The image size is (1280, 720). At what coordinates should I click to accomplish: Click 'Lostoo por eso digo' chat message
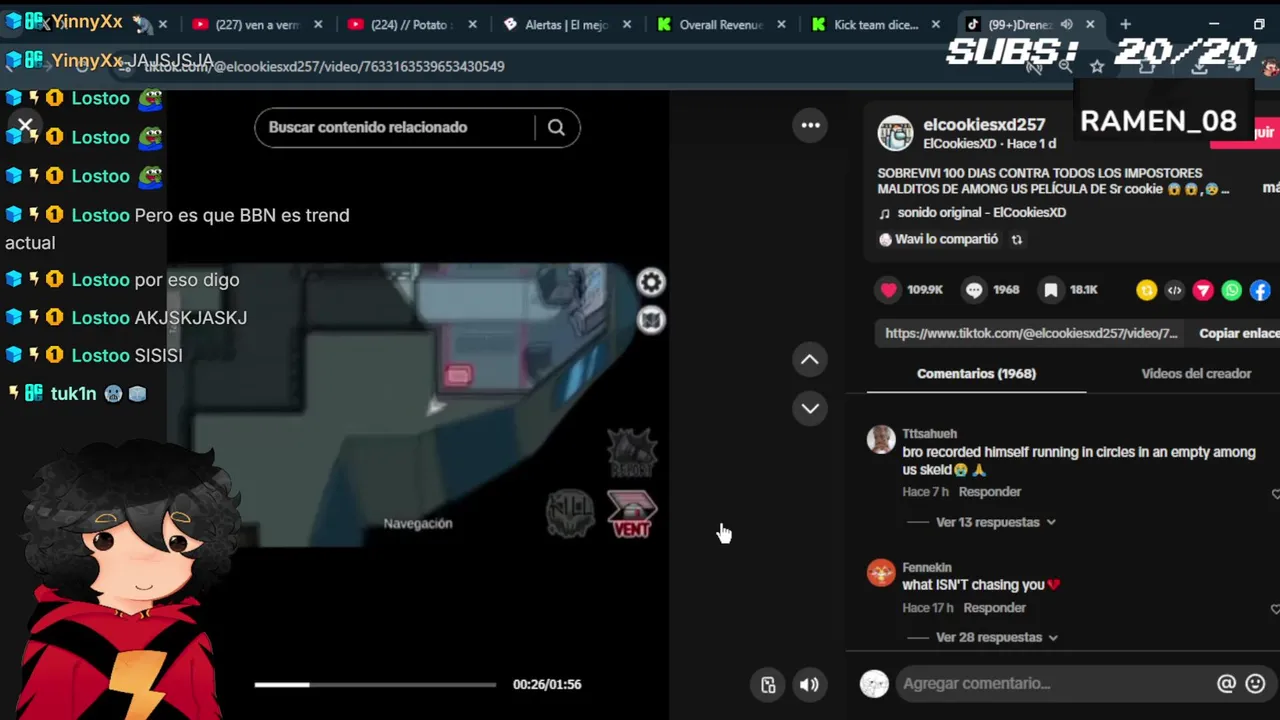[155, 280]
